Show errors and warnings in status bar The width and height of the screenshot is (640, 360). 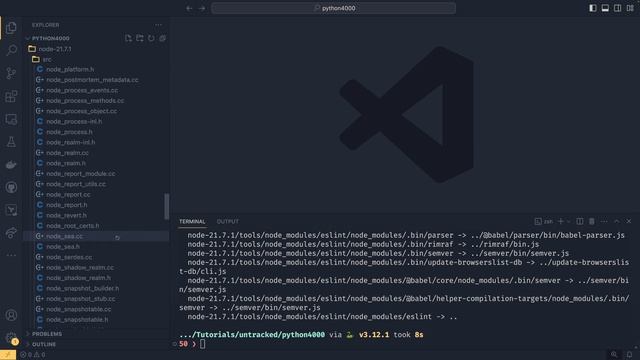tap(33, 355)
